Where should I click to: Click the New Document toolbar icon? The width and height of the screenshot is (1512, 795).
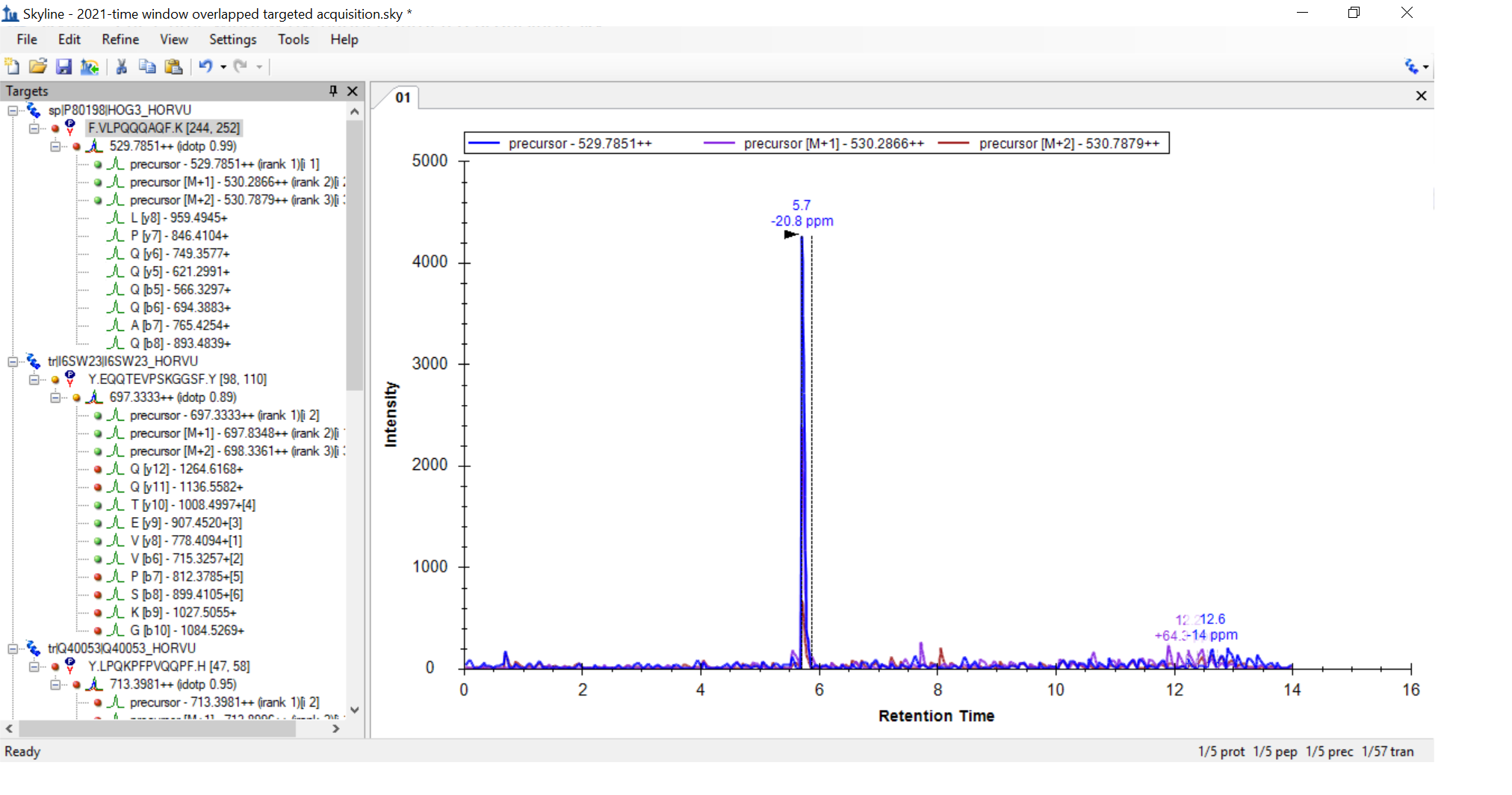[x=12, y=66]
